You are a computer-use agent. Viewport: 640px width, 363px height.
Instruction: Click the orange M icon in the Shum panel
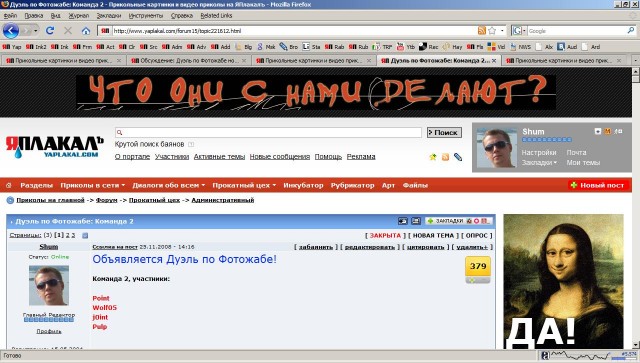tap(608, 131)
